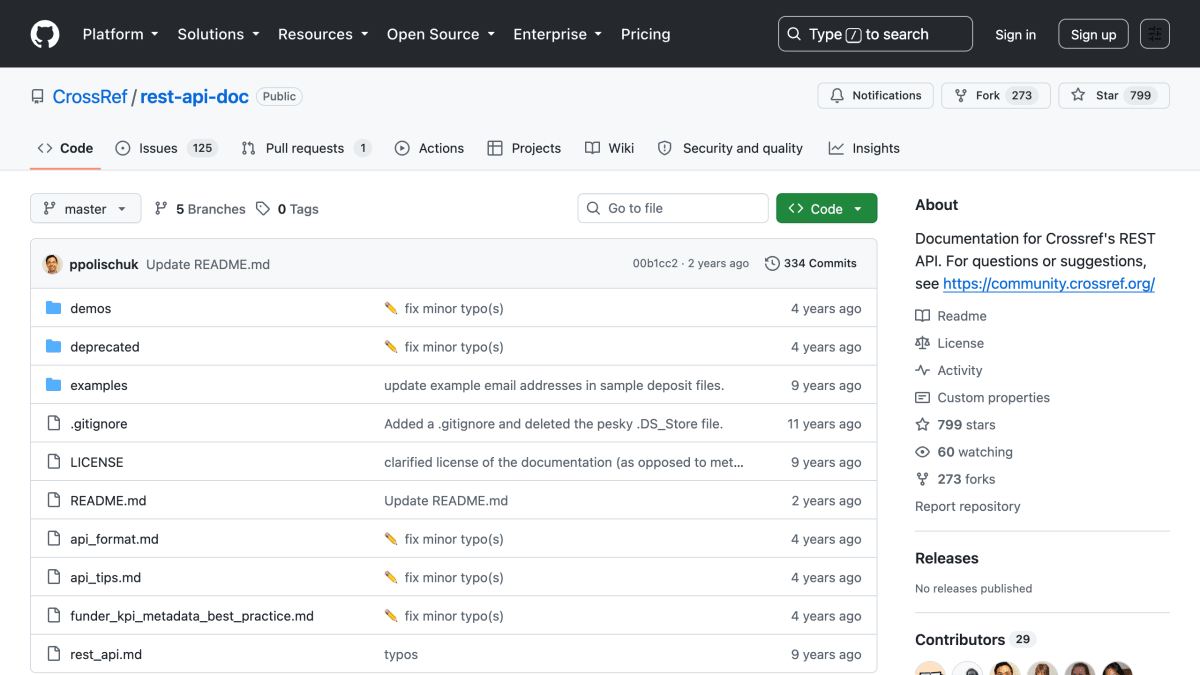The height and width of the screenshot is (675, 1200).
Task: Expand the Enterprise menu
Action: tap(558, 34)
